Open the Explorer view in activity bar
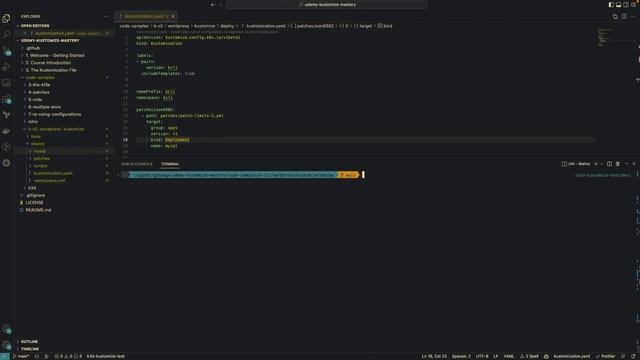The image size is (640, 360). pos(7,18)
